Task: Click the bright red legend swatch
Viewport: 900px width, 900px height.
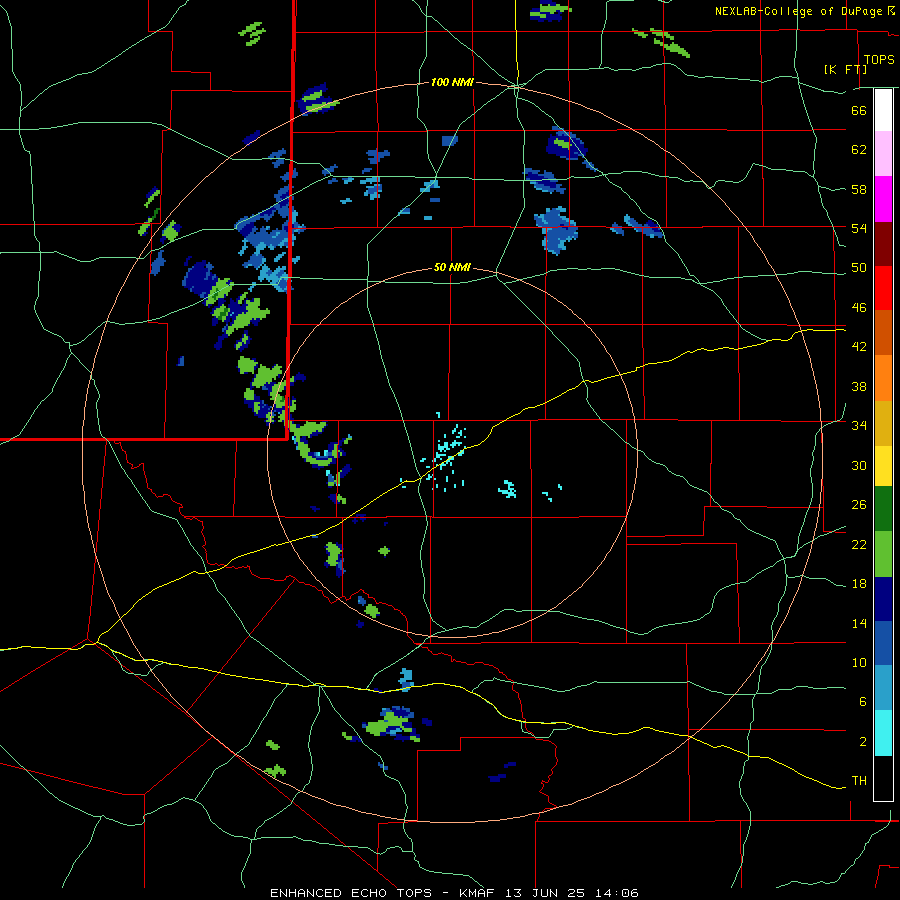Action: 883,288
